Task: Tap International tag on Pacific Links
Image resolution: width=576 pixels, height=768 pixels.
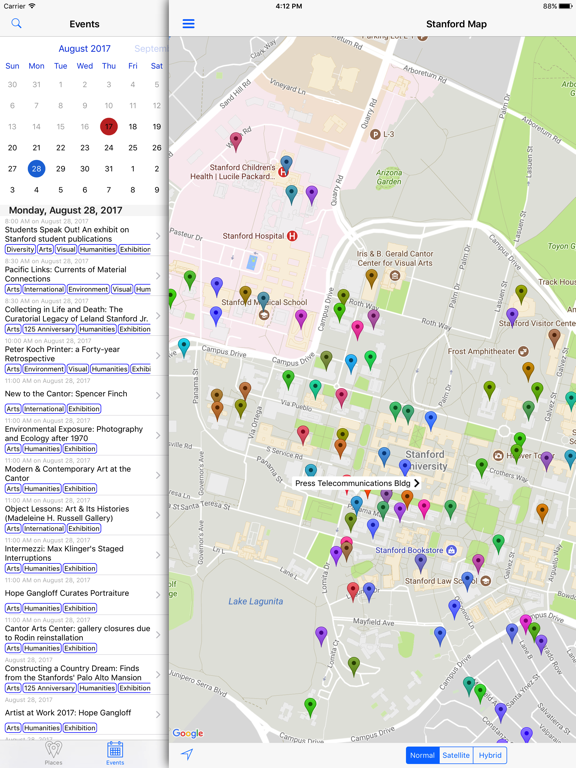Action: tap(44, 289)
